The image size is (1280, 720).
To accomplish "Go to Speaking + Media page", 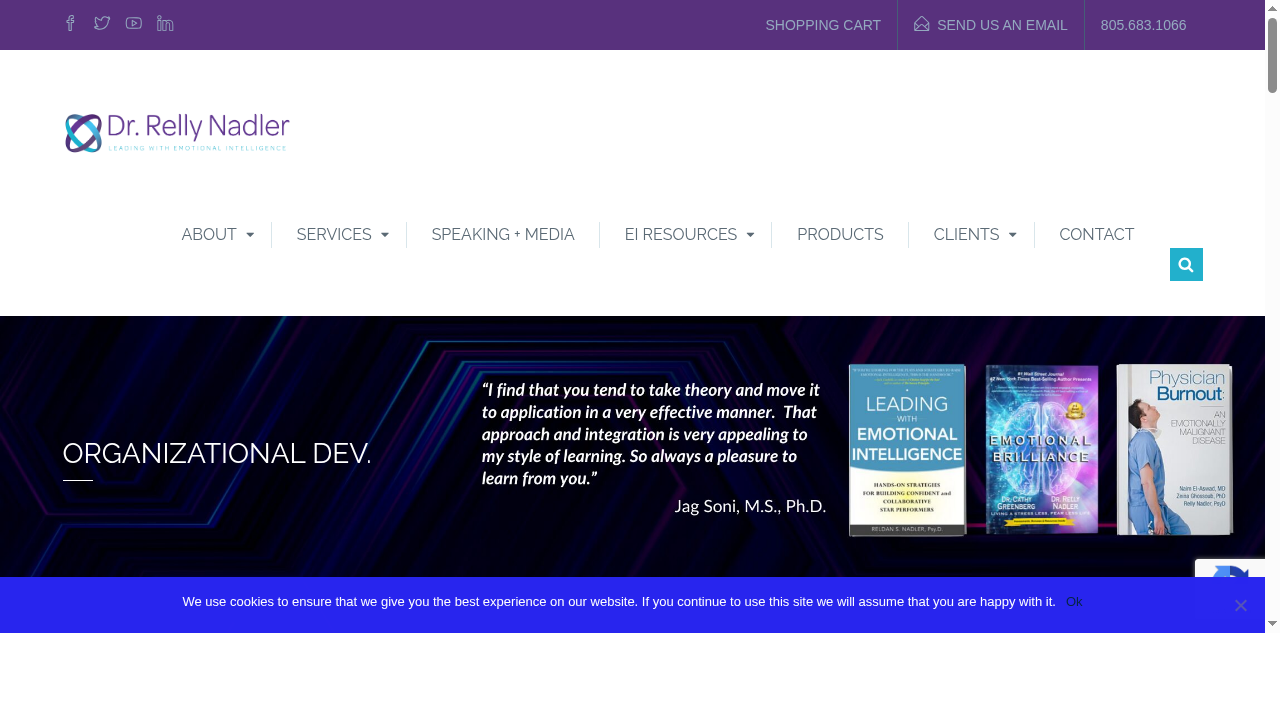I will point(503,235).
